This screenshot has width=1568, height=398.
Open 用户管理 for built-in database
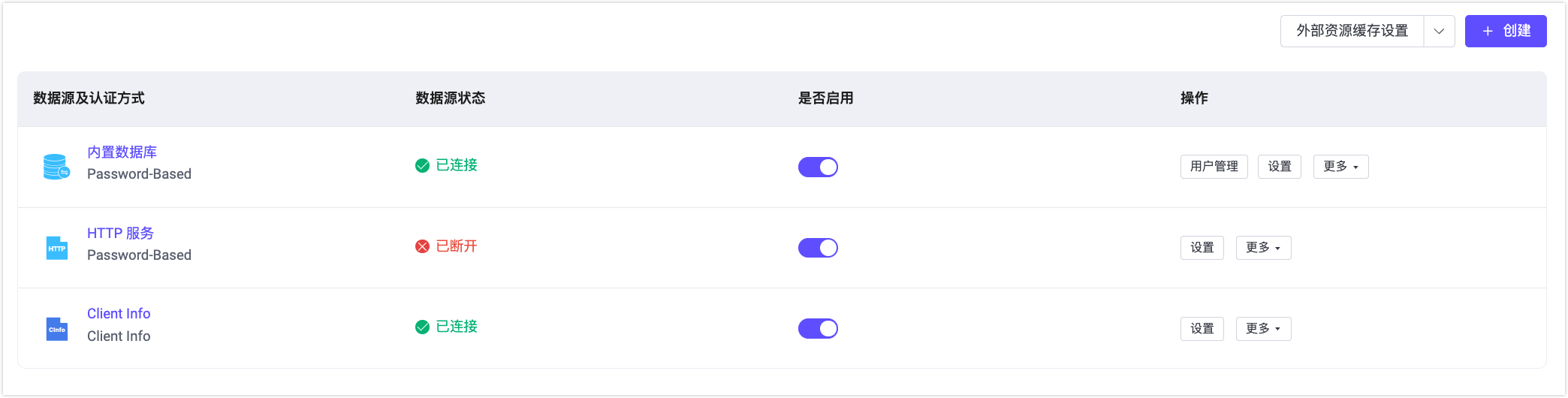click(x=1214, y=167)
